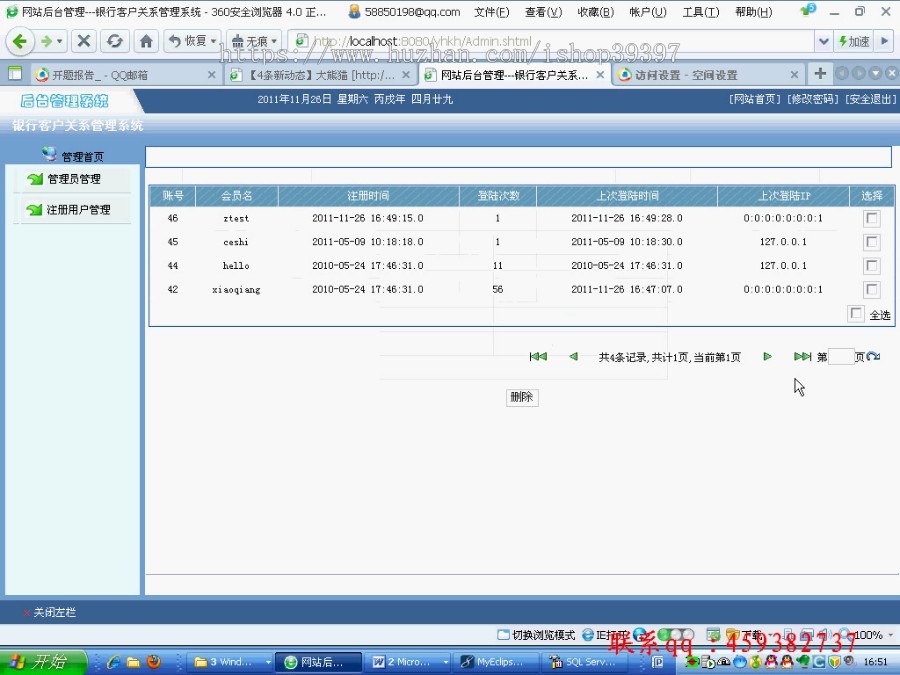Open the 3 Windows taskbar group

pyautogui.click(x=231, y=662)
